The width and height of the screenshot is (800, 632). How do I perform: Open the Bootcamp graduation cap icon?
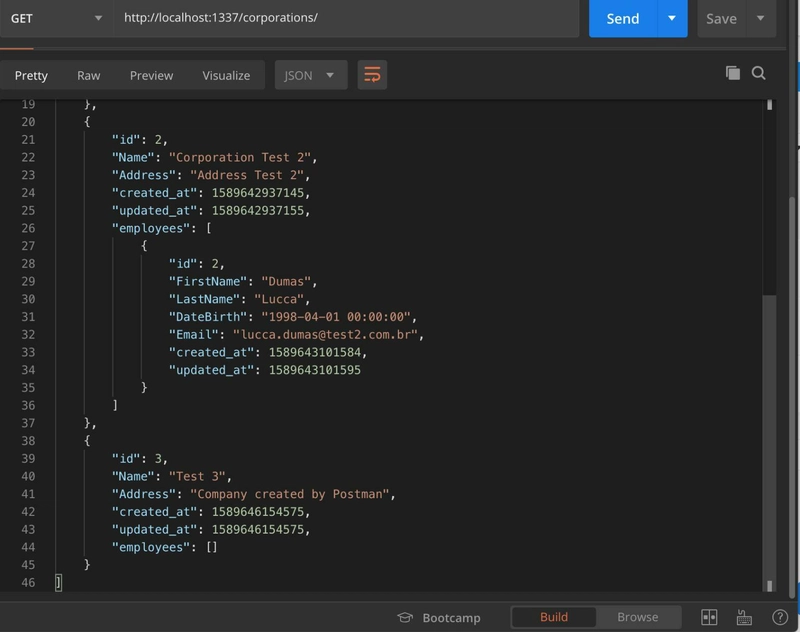(405, 618)
